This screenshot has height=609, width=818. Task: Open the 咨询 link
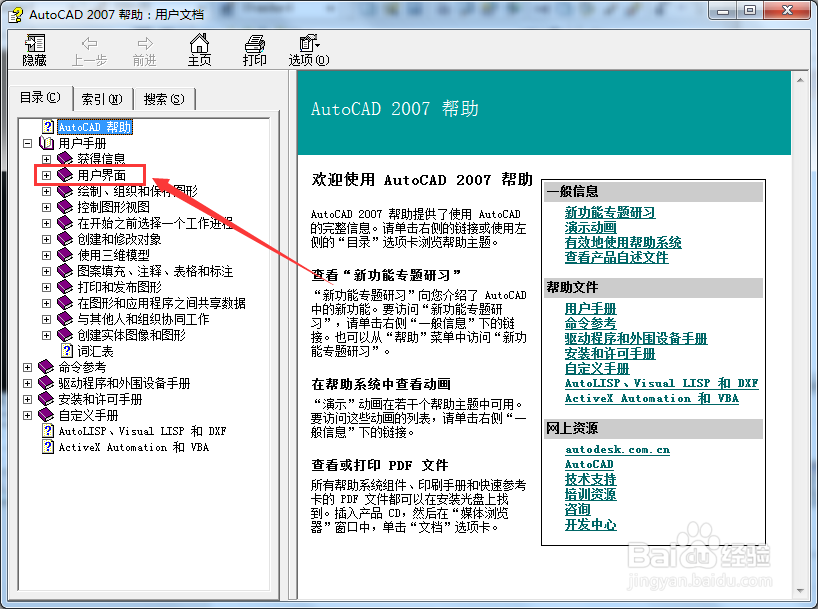[x=578, y=509]
